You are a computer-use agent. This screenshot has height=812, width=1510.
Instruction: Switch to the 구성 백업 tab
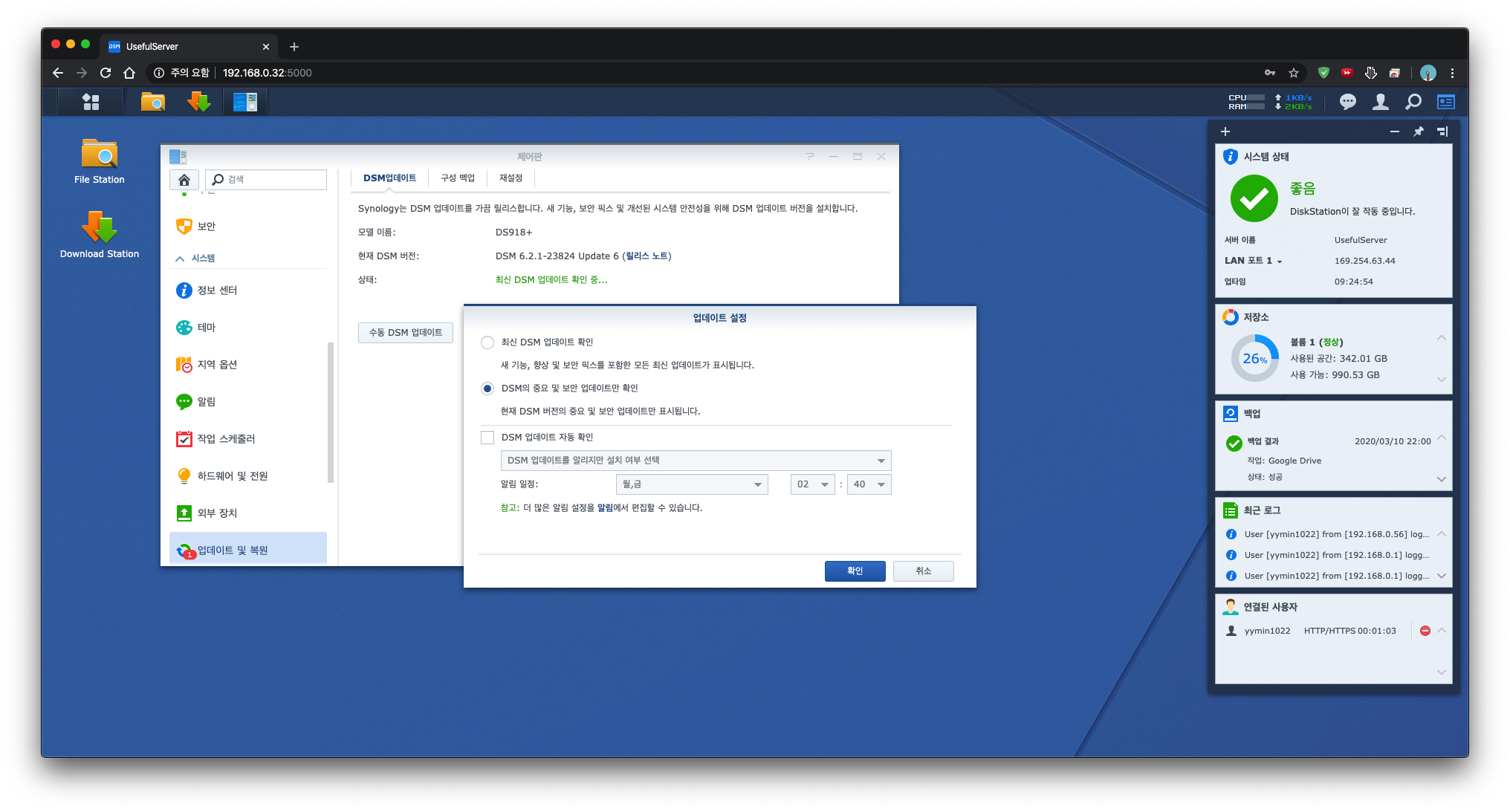(458, 178)
